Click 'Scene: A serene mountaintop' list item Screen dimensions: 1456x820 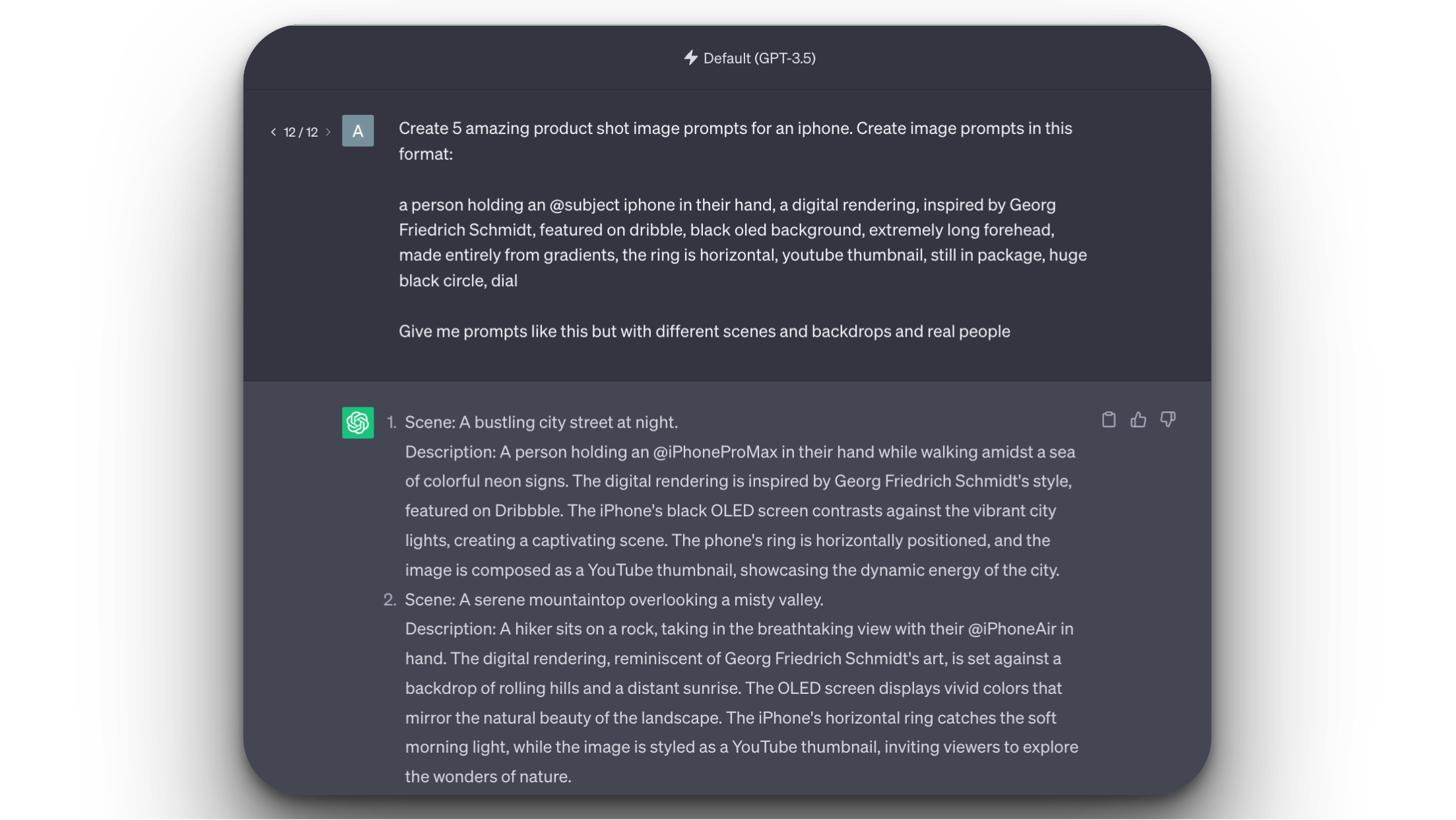[614, 599]
